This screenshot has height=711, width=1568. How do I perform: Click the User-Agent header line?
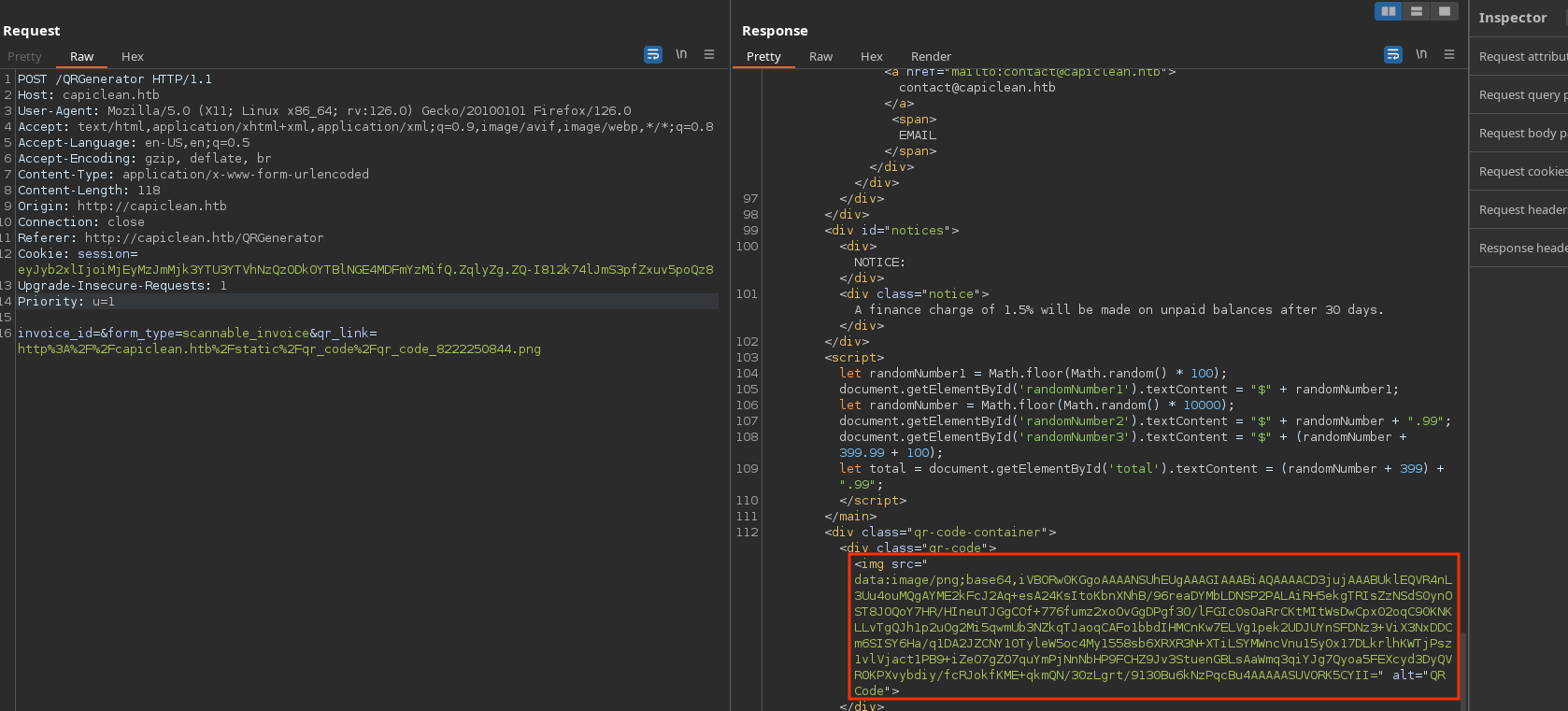coord(324,111)
